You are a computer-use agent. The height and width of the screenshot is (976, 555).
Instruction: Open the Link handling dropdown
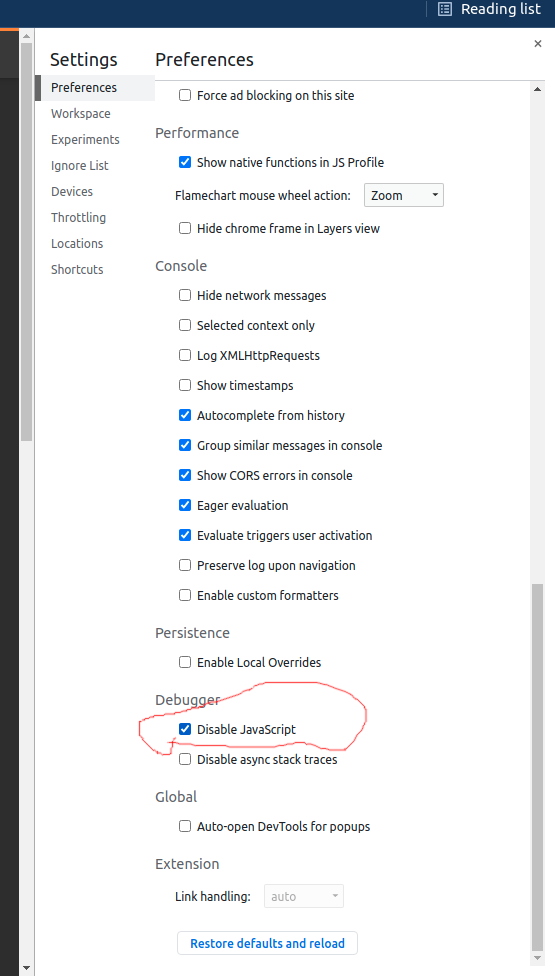click(304, 896)
